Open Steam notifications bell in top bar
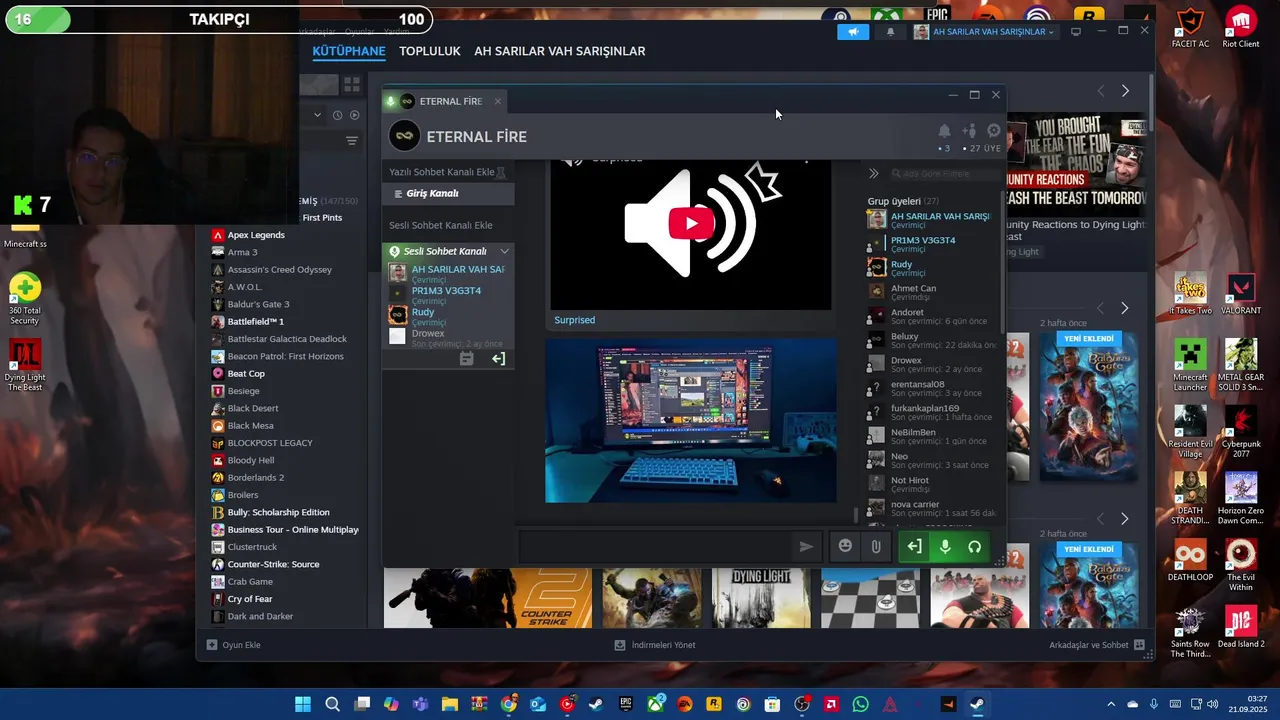Viewport: 1280px width, 720px height. (x=890, y=32)
